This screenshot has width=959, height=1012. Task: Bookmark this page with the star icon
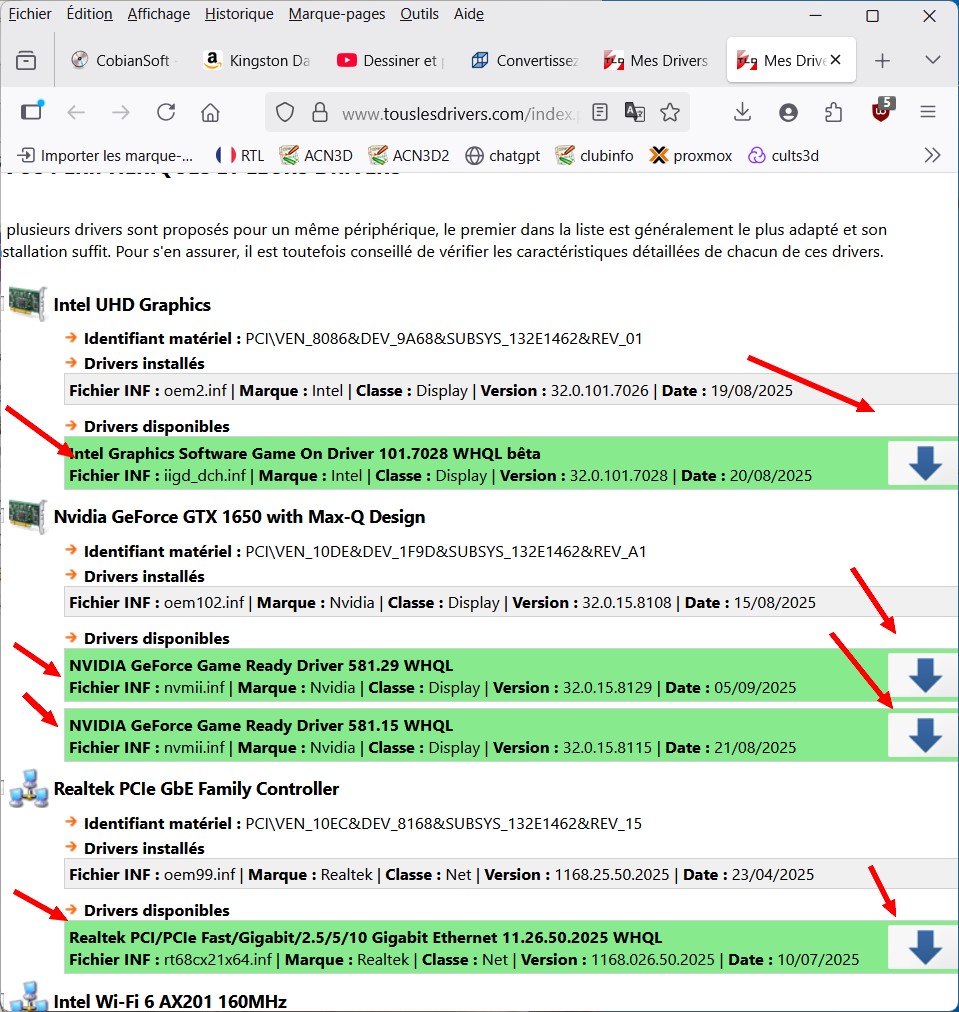coord(670,112)
